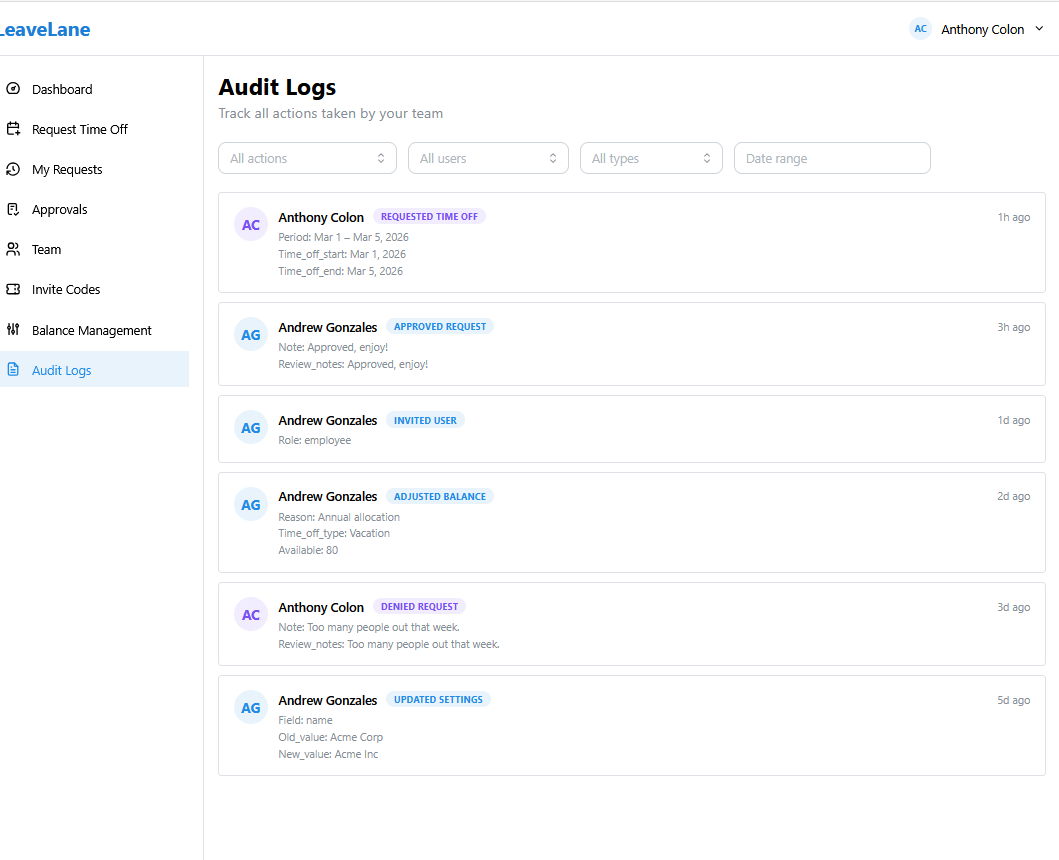1059x860 pixels.
Task: Open the All users filter dropdown
Action: (x=488, y=158)
